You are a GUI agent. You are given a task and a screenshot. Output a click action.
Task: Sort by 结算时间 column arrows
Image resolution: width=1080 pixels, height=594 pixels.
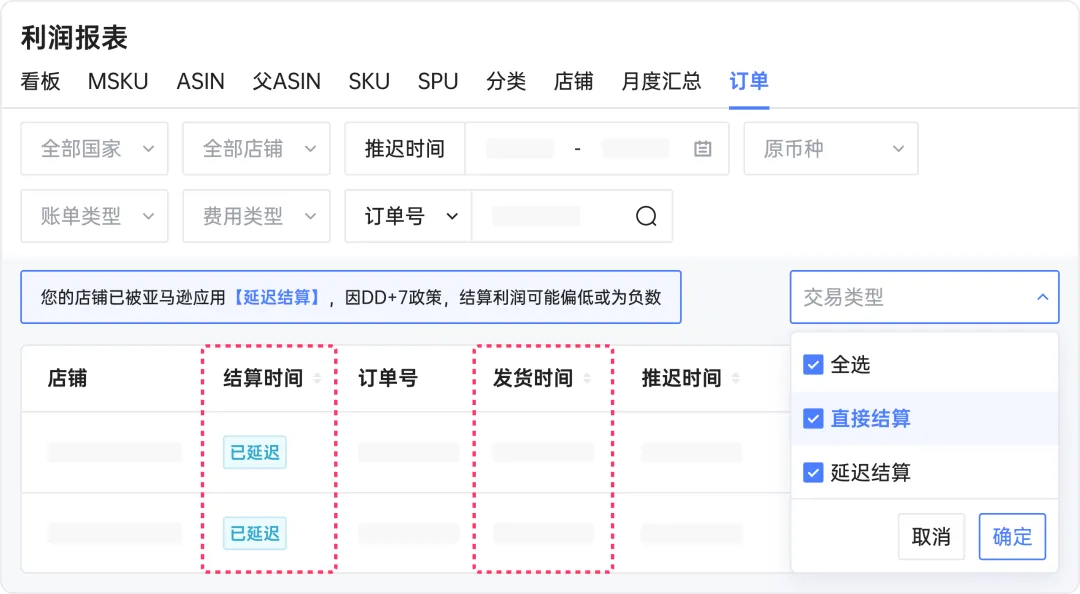tap(318, 378)
